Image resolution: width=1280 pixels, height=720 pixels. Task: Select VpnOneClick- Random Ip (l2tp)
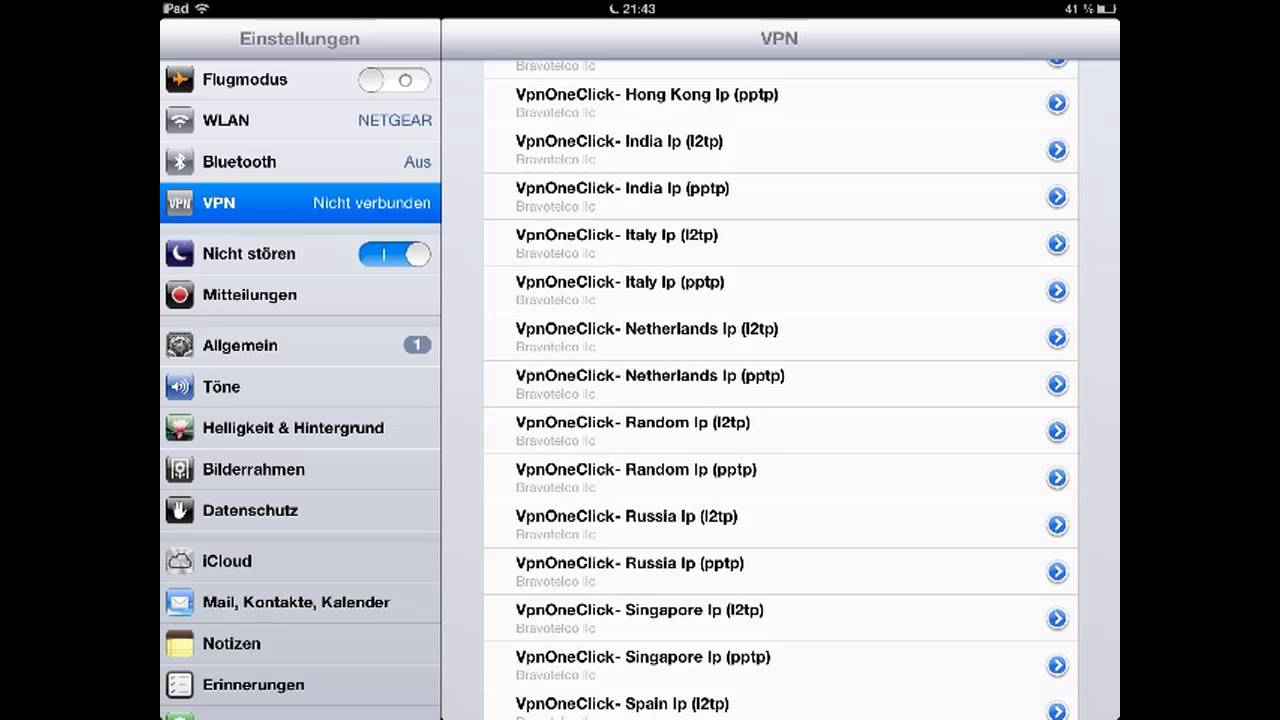tap(780, 431)
